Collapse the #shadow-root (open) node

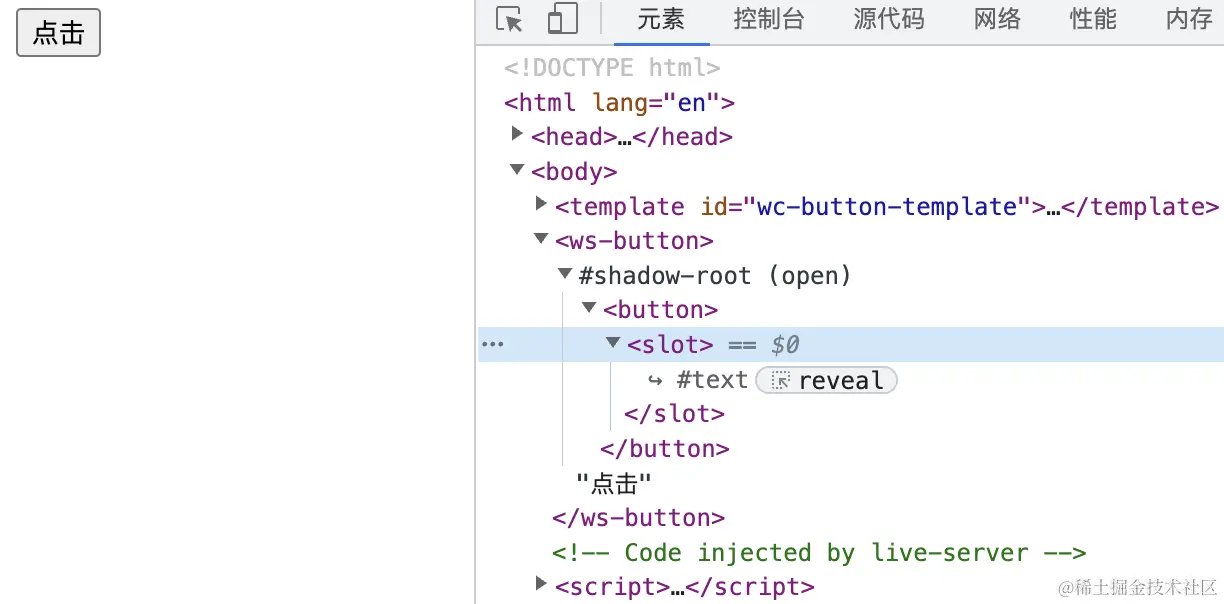pyautogui.click(x=565, y=273)
